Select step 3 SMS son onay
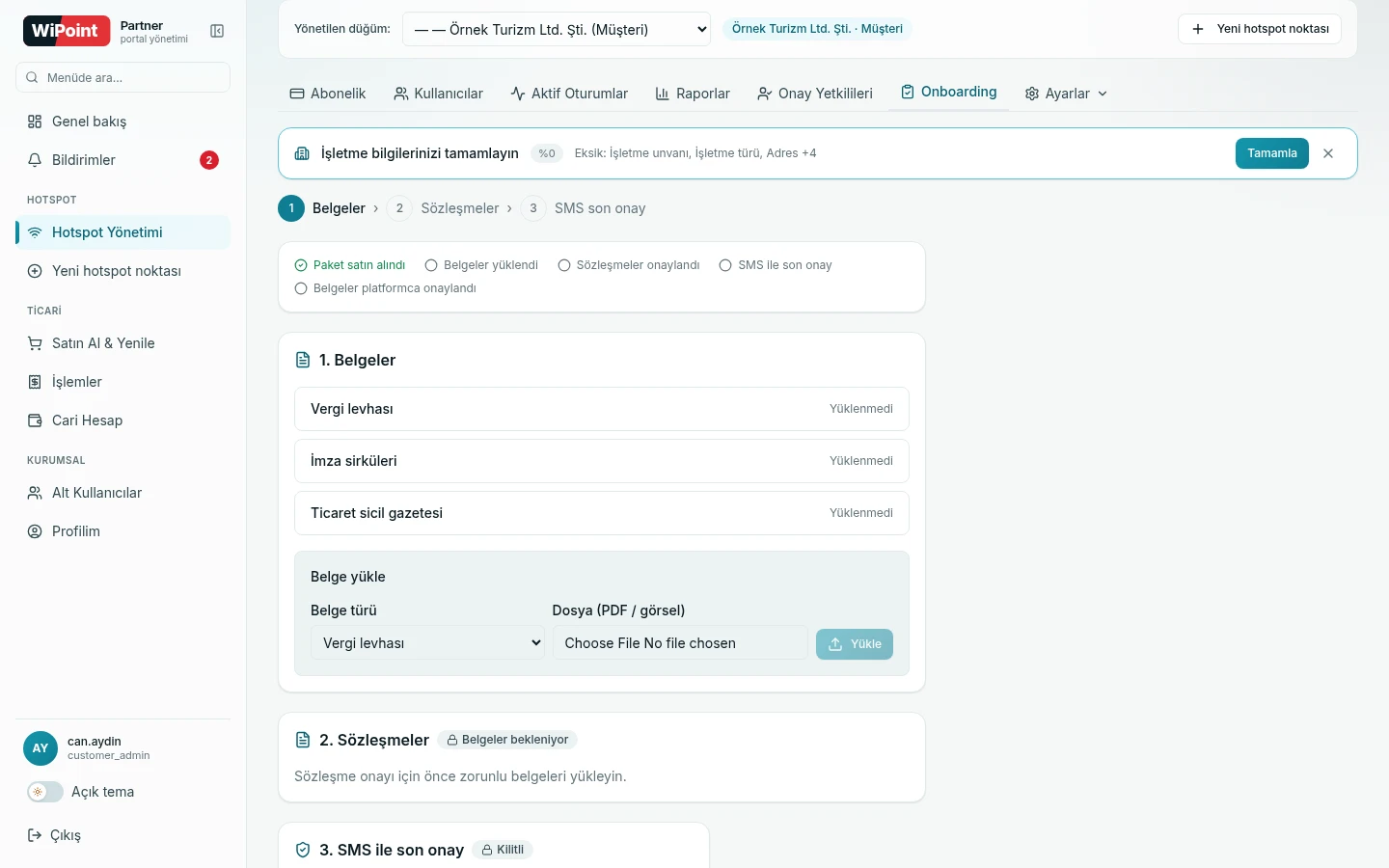The height and width of the screenshot is (868, 1389). pos(584,208)
